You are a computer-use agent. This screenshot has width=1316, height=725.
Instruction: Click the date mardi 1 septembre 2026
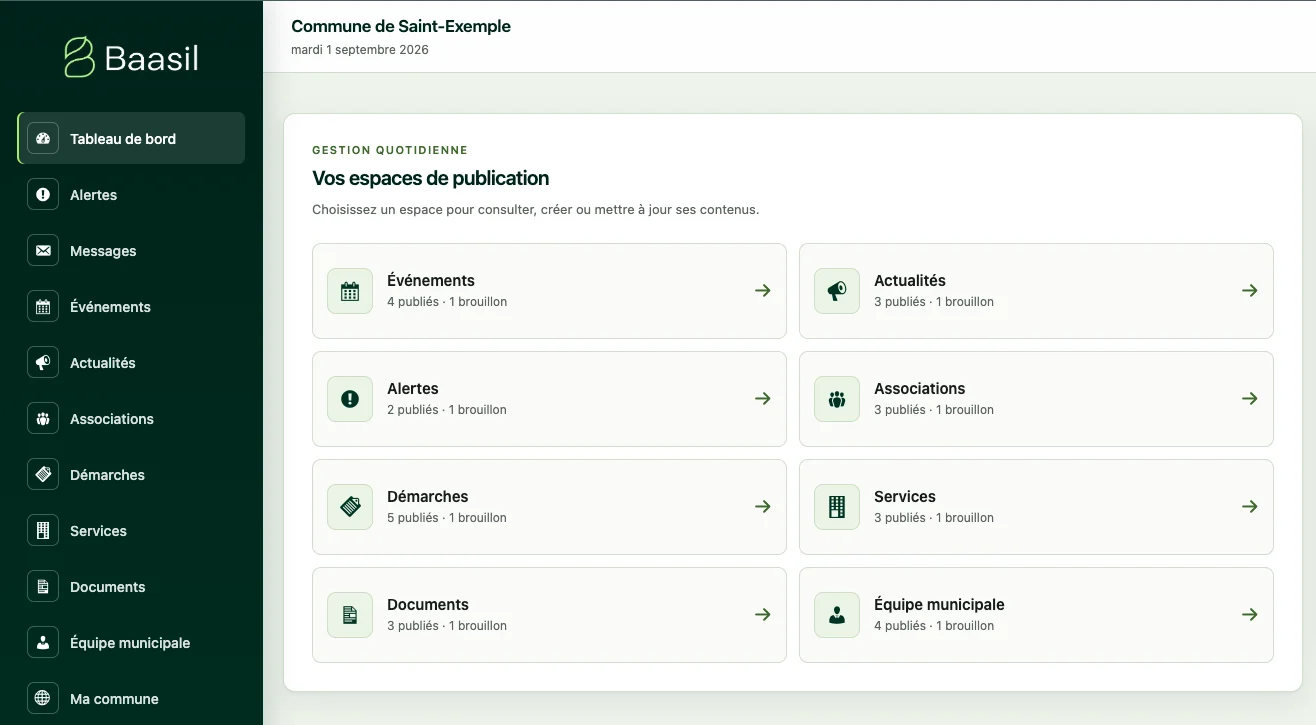tap(360, 50)
